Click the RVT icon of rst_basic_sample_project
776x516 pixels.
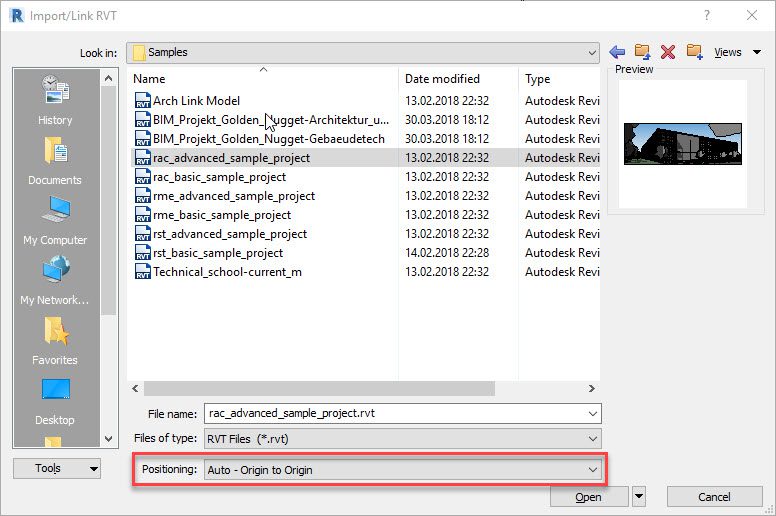[143, 253]
